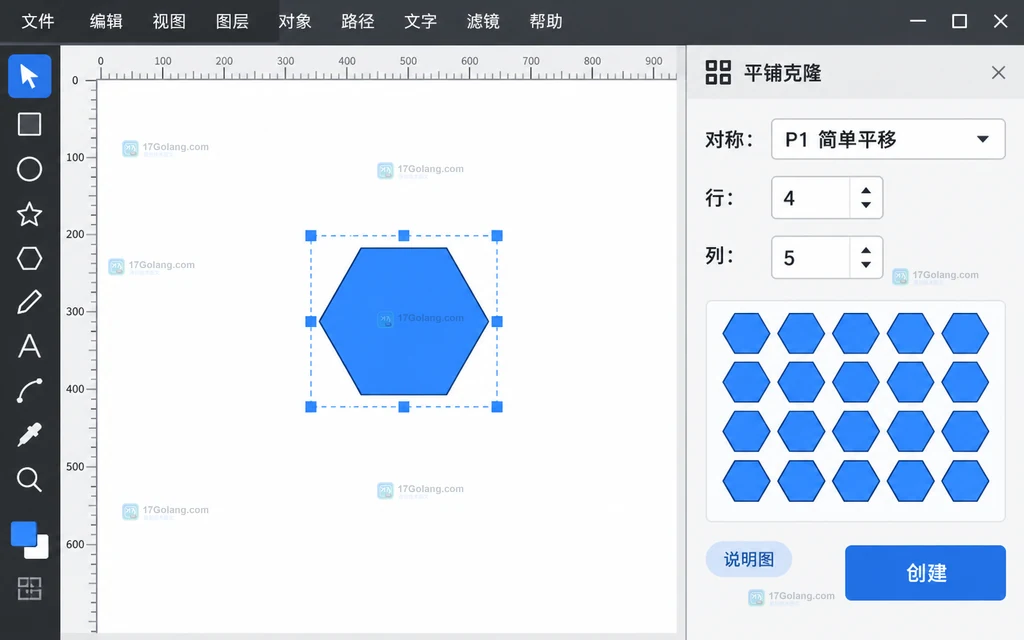
Task: Open the 路径 menu
Action: pos(357,22)
